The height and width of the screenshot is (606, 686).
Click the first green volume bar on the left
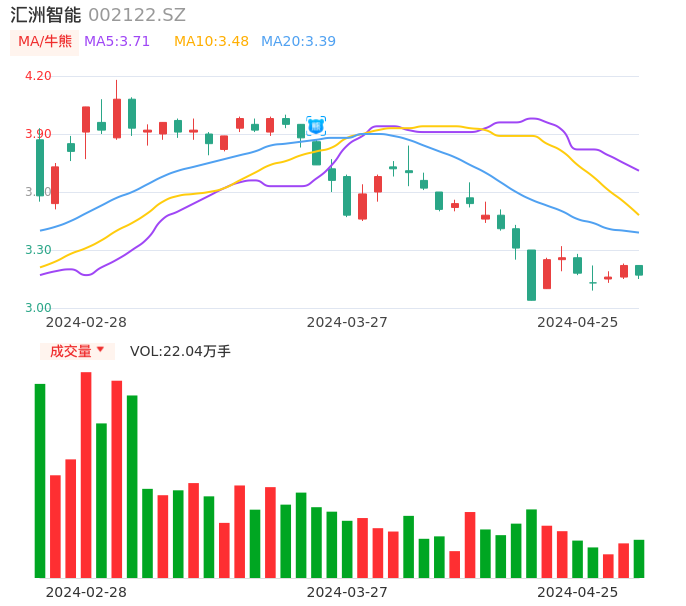(x=40, y=480)
